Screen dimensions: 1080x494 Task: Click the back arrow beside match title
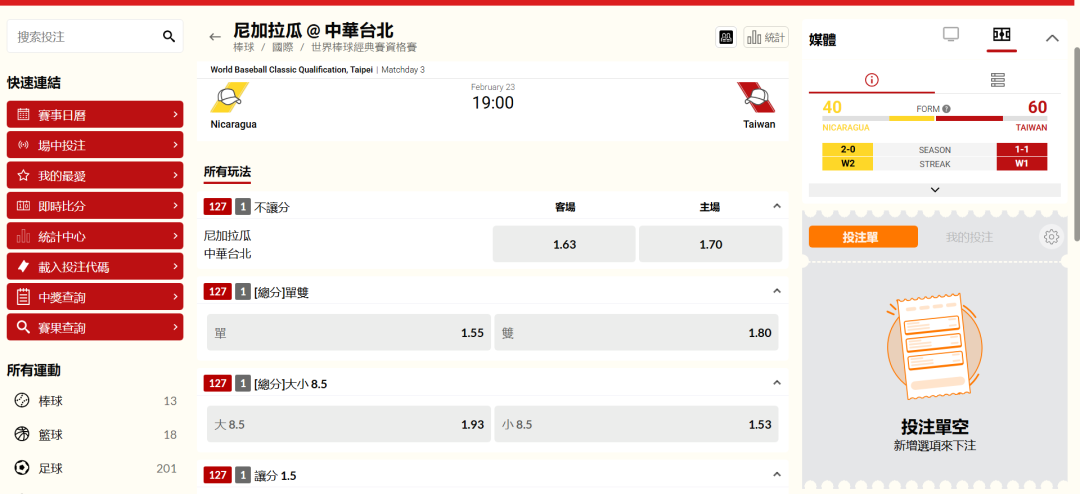point(215,37)
